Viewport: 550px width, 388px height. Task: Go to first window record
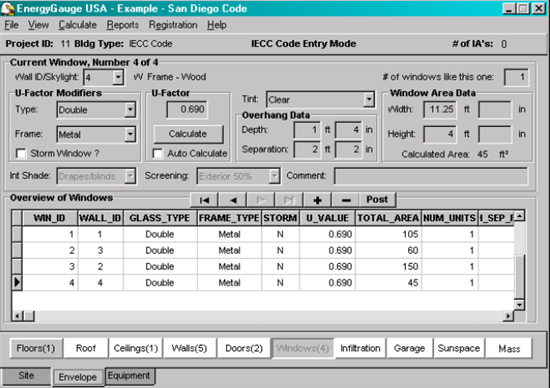(x=204, y=200)
